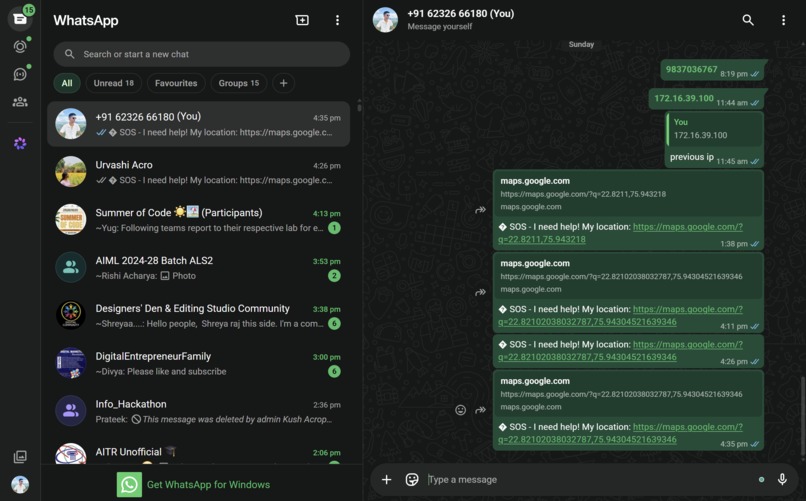Viewport: 806px width, 501px height.
Task: Open your profile picture in sidebar
Action: (x=20, y=484)
